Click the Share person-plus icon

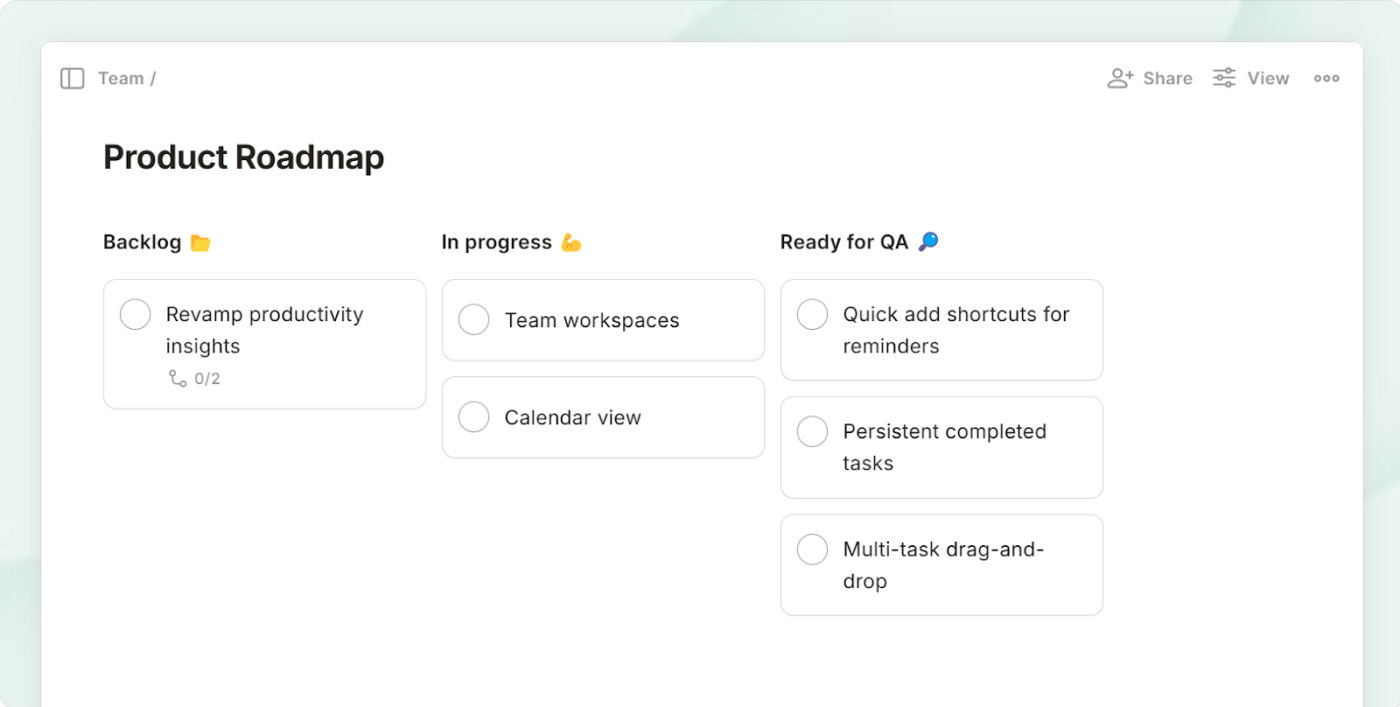1120,78
